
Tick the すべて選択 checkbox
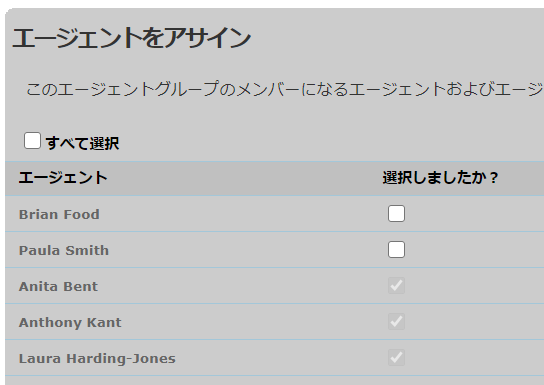(32, 141)
